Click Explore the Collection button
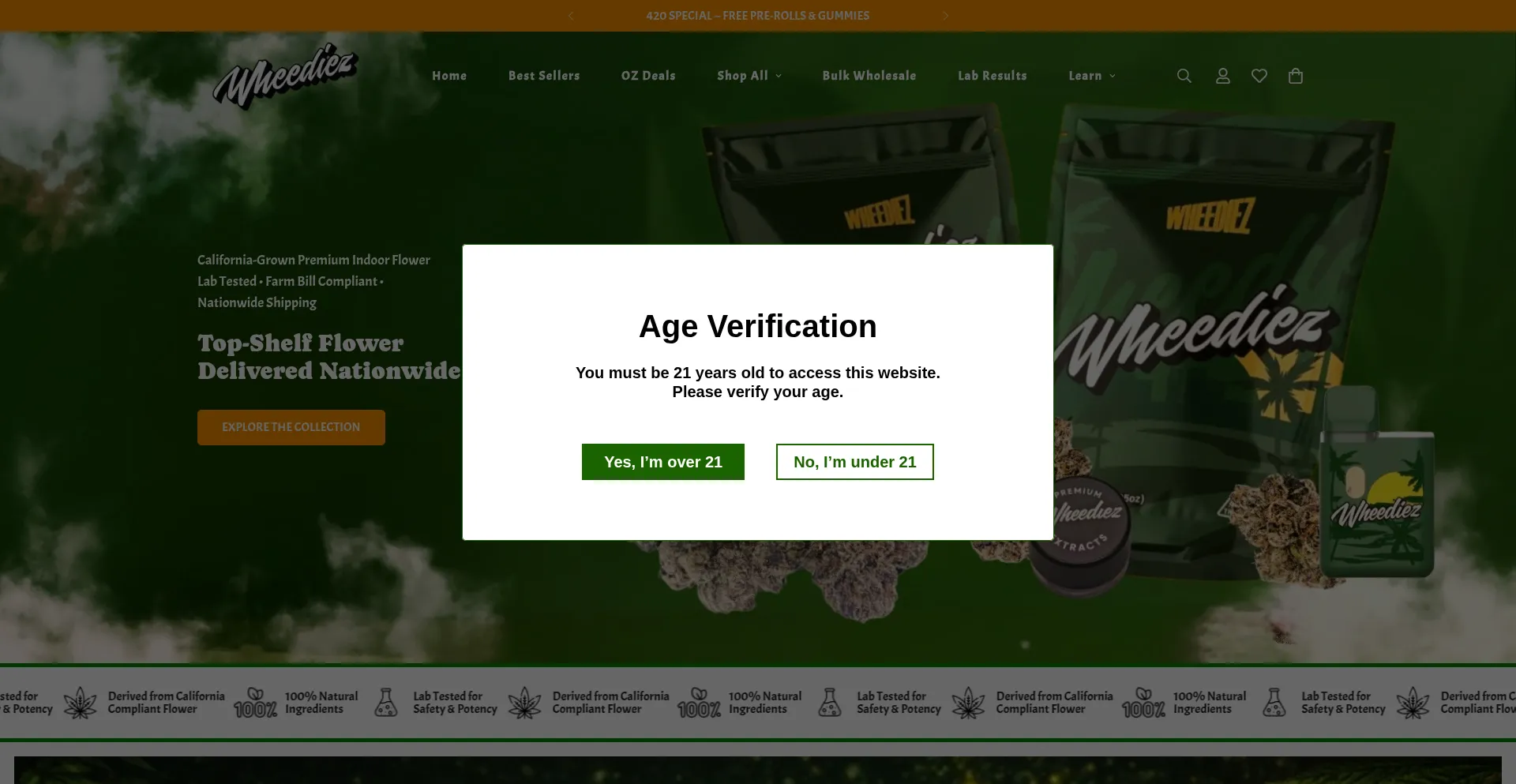The width and height of the screenshot is (1516, 784). click(291, 427)
